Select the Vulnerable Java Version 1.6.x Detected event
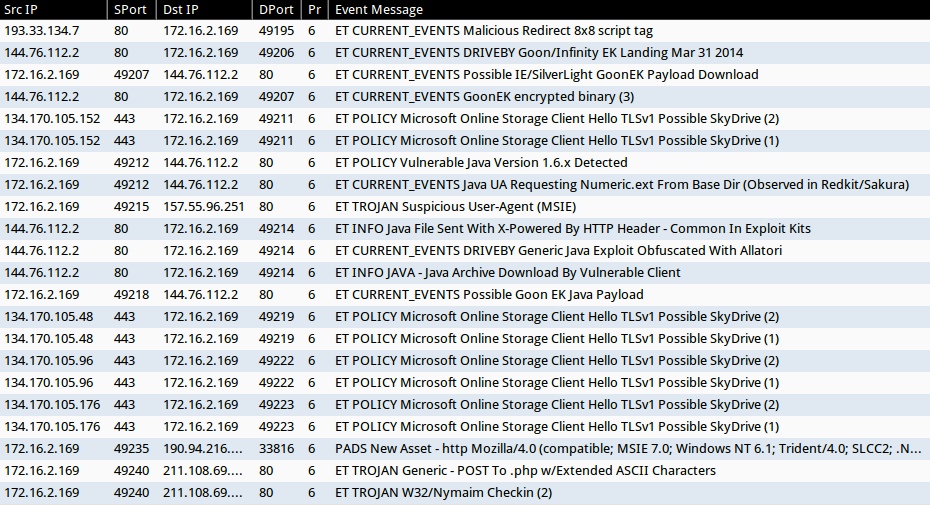 point(481,163)
